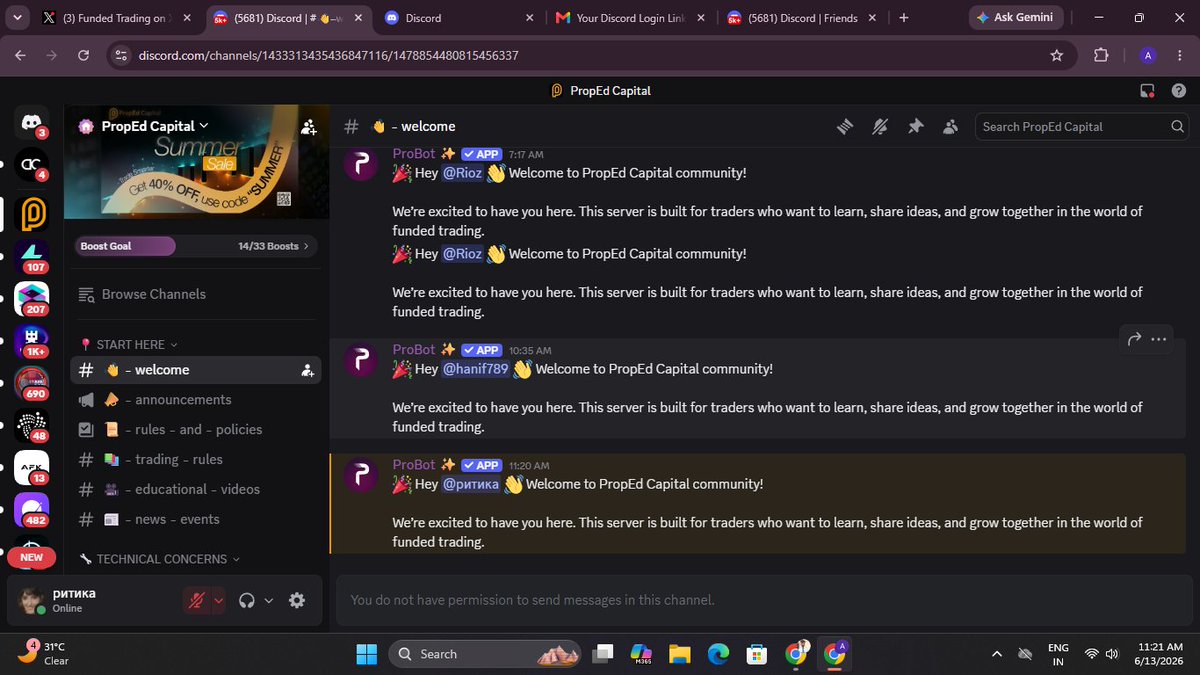Bookmark this page with star icon

[x=1057, y=56]
